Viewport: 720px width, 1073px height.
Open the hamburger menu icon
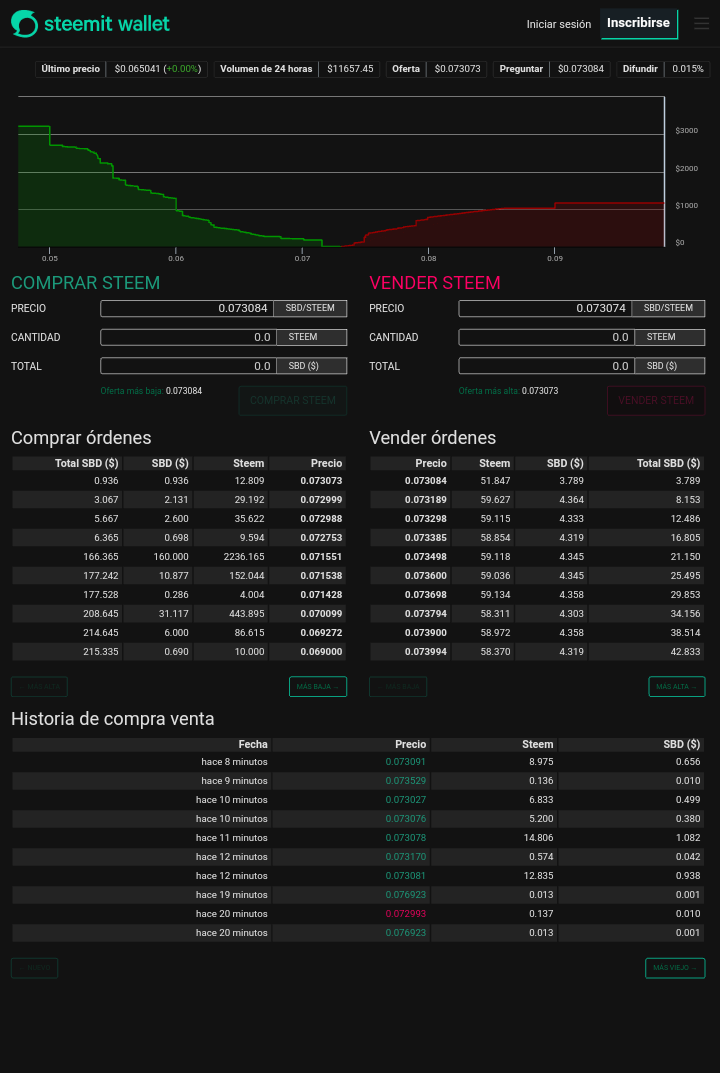point(702,24)
